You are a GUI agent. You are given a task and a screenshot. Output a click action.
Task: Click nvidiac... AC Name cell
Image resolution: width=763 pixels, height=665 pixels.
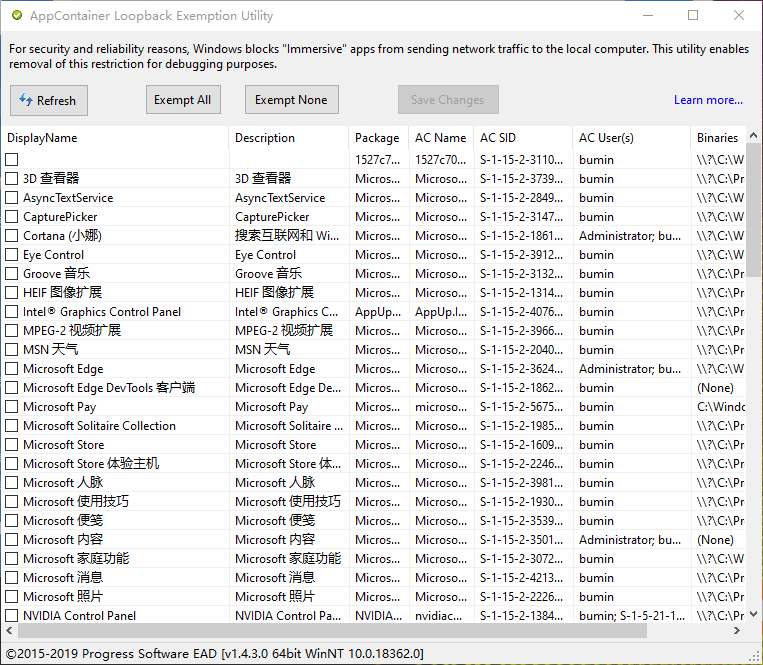438,616
